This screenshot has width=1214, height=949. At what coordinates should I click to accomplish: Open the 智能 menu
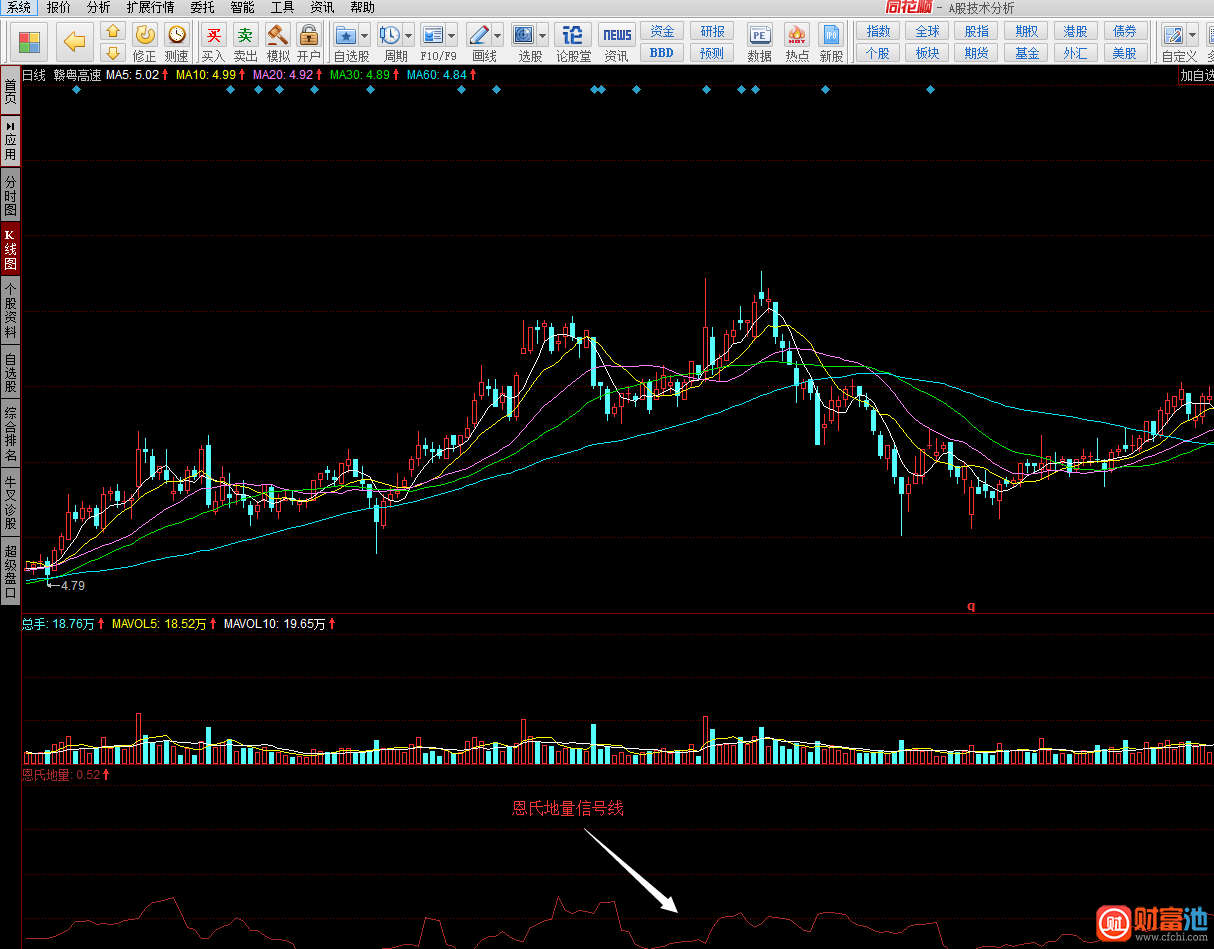tap(242, 7)
